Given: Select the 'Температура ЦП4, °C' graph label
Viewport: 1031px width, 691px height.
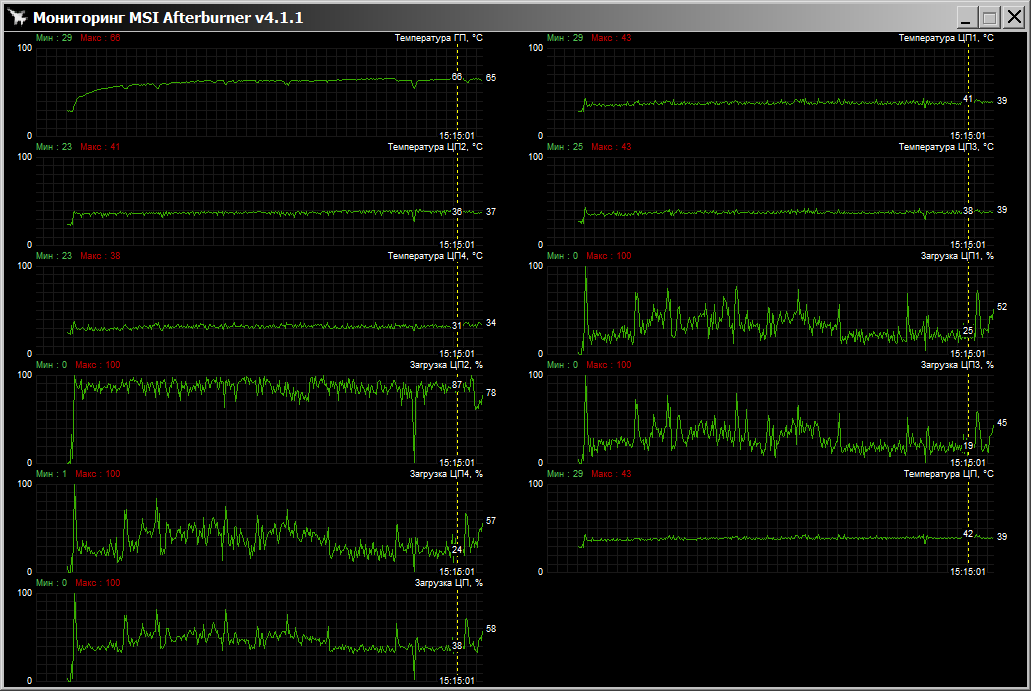Looking at the screenshot, I should [x=435, y=256].
